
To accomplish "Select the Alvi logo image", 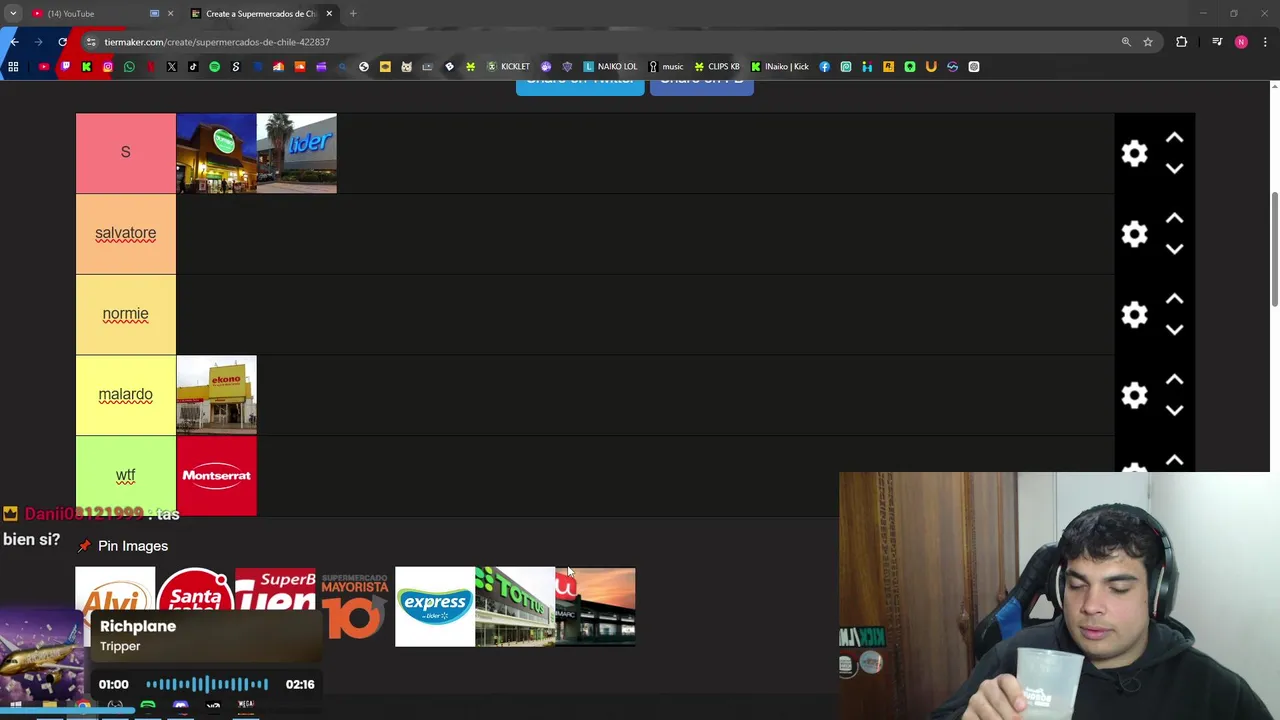I will (115, 590).
